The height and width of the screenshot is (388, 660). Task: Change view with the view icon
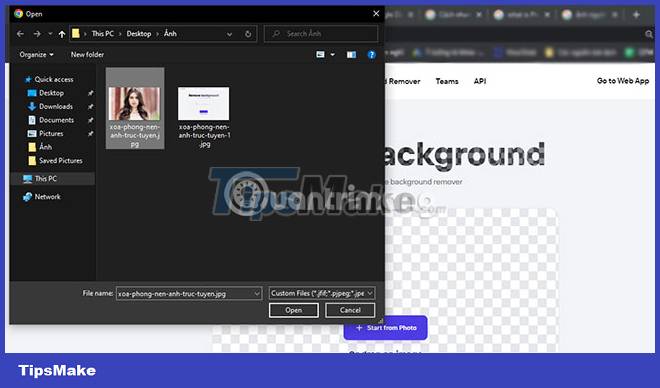[320, 55]
